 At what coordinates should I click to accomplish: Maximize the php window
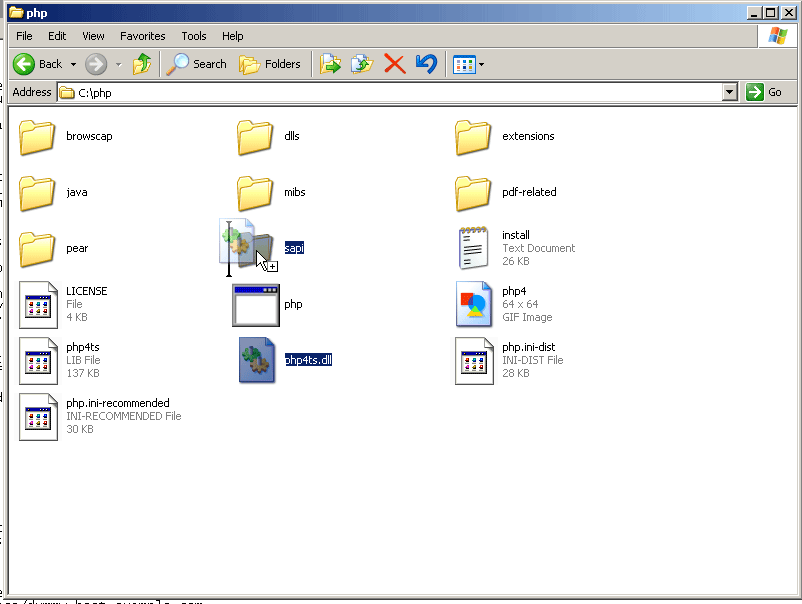click(770, 13)
